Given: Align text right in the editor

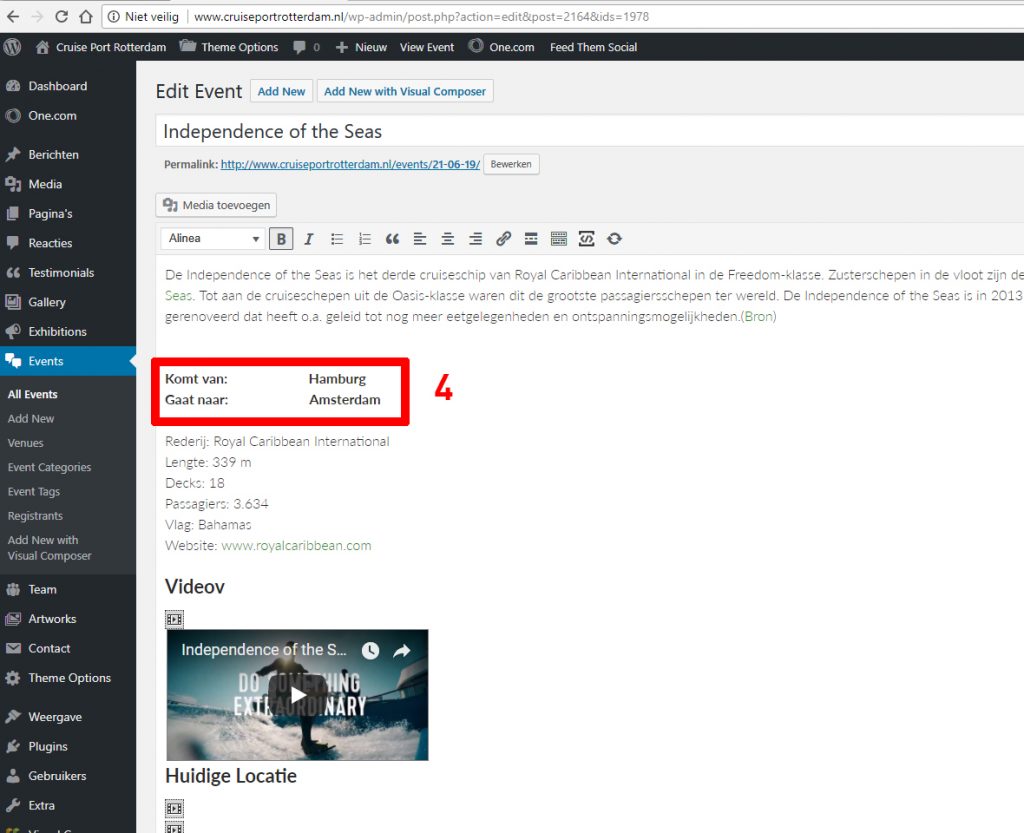Looking at the screenshot, I should click(x=475, y=239).
